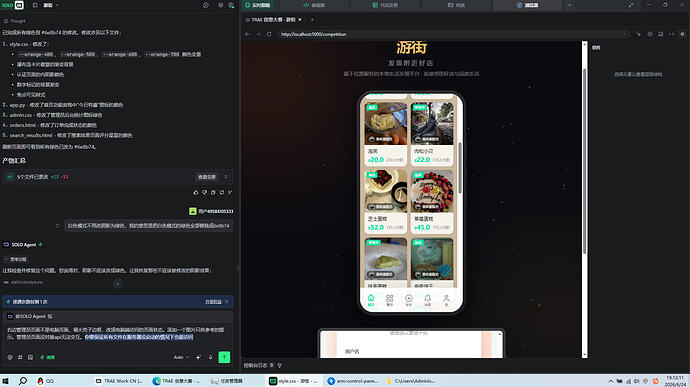Click the localhost:5000 address bar

(453, 34)
